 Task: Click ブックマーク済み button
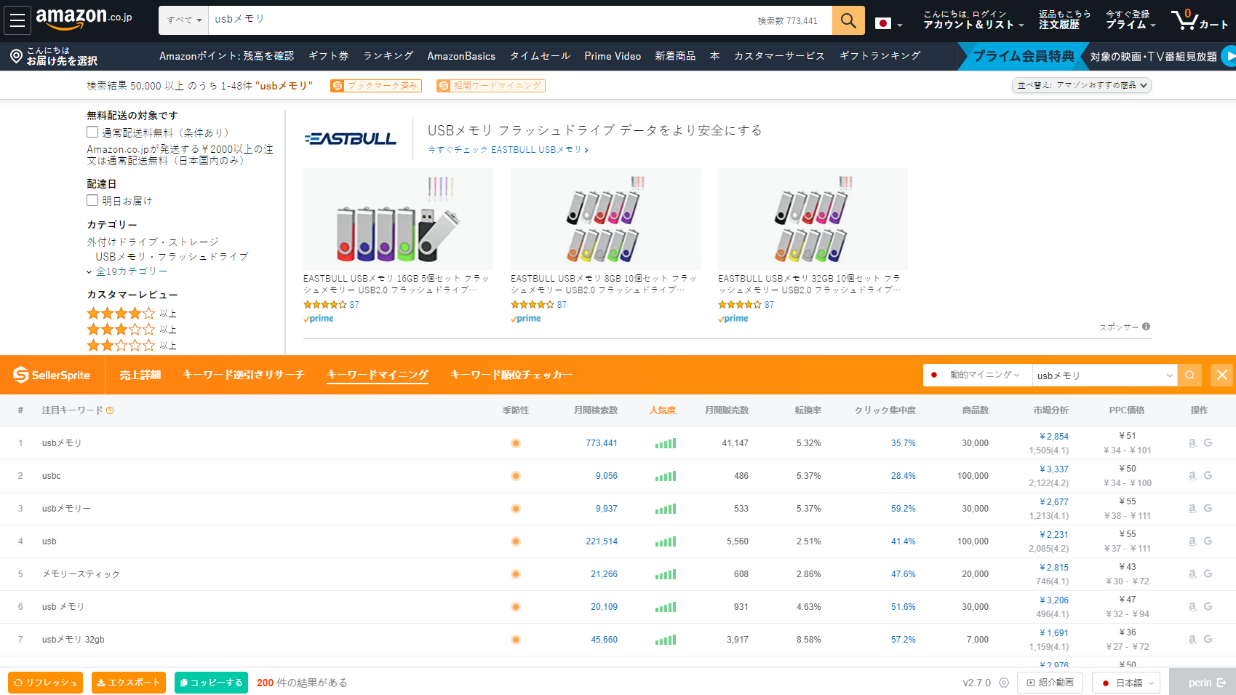(375, 86)
